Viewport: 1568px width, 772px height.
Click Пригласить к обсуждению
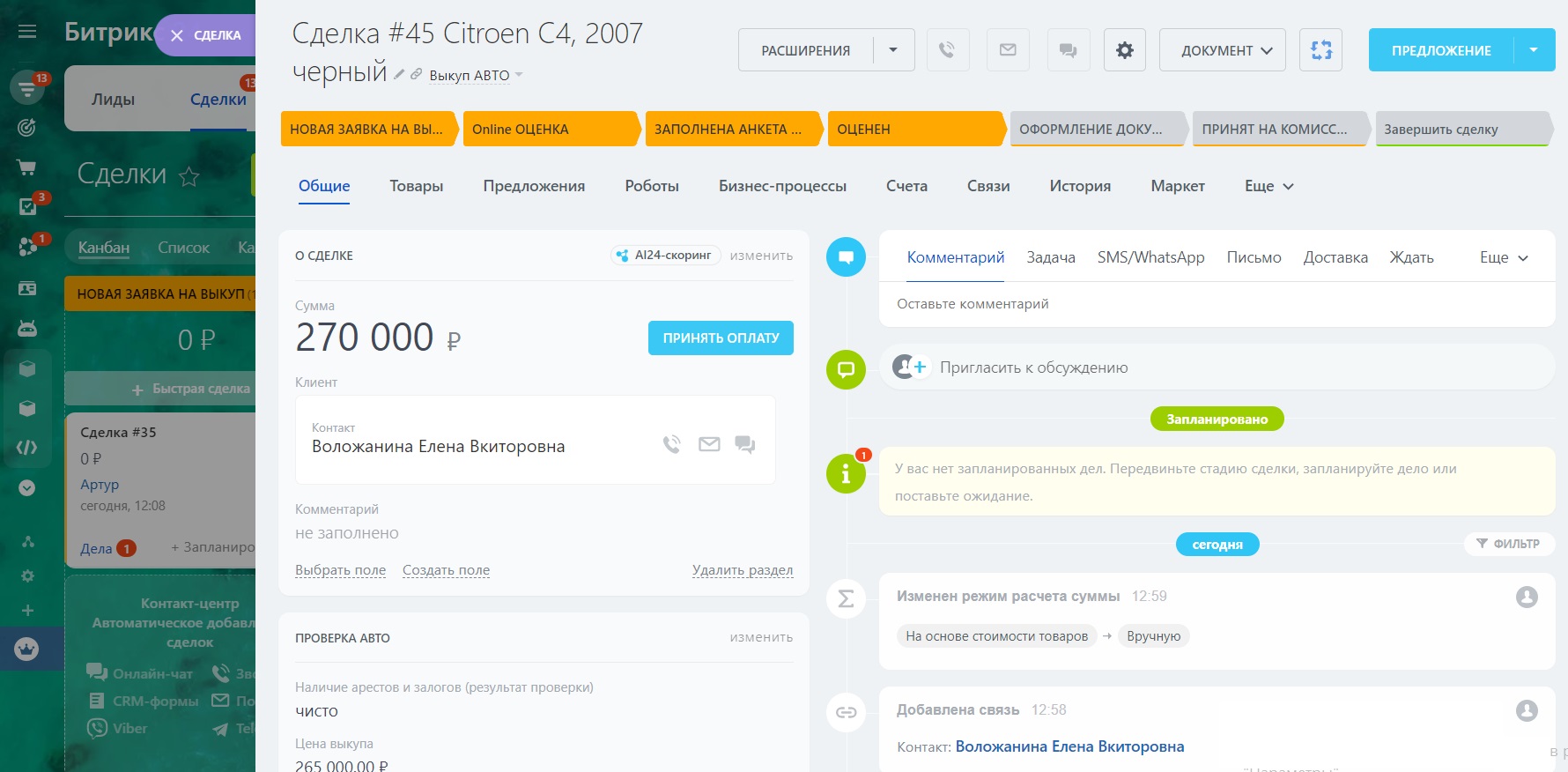(x=1033, y=367)
